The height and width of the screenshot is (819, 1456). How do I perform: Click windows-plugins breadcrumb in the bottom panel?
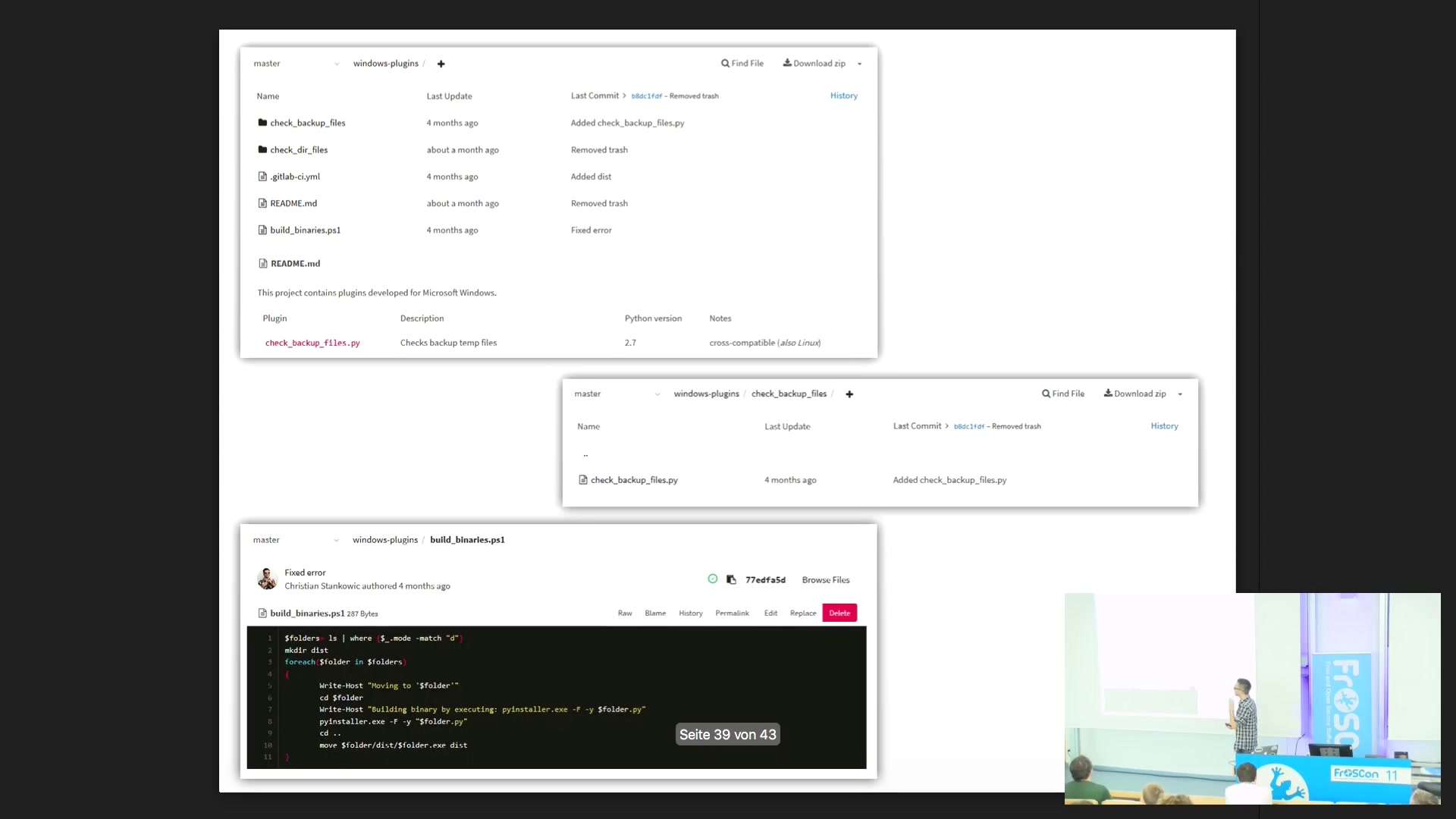pyautogui.click(x=385, y=540)
